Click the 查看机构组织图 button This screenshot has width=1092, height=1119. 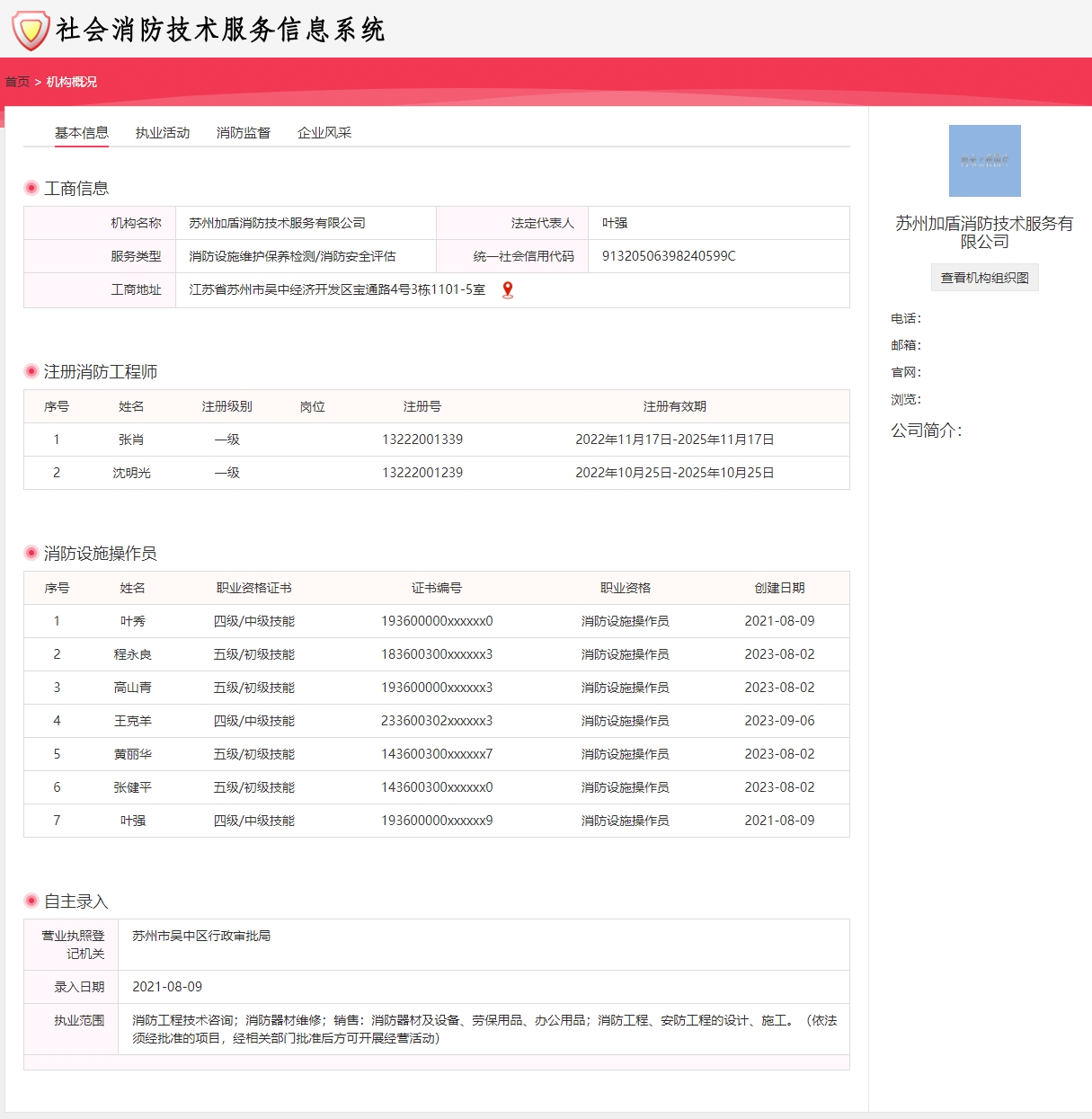984,278
